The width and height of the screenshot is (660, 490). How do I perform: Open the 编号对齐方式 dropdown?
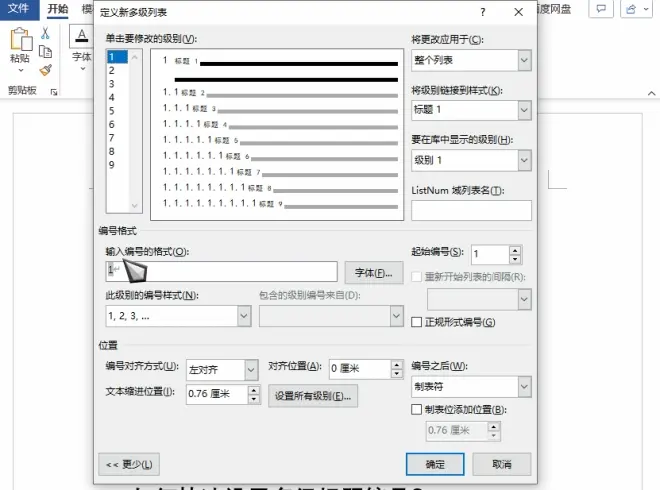coord(251,370)
